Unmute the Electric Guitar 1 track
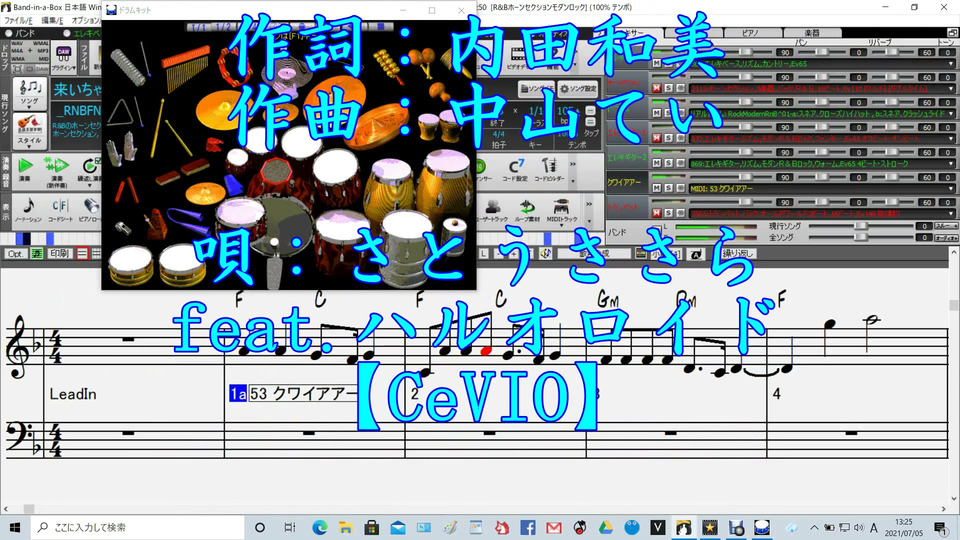The image size is (960, 540). [657, 138]
